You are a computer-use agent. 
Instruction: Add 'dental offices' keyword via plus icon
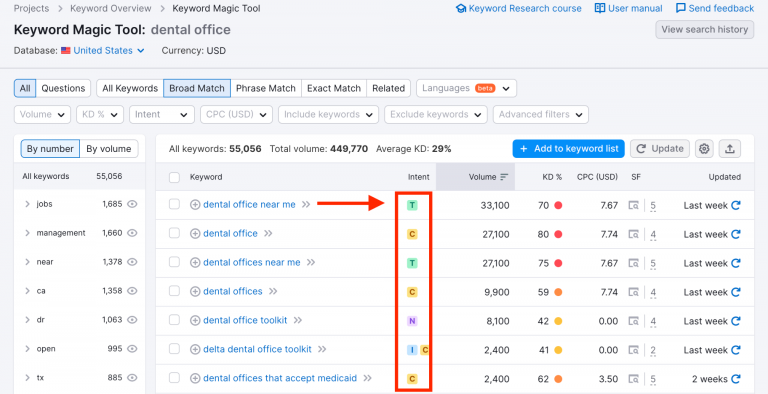pyautogui.click(x=195, y=292)
